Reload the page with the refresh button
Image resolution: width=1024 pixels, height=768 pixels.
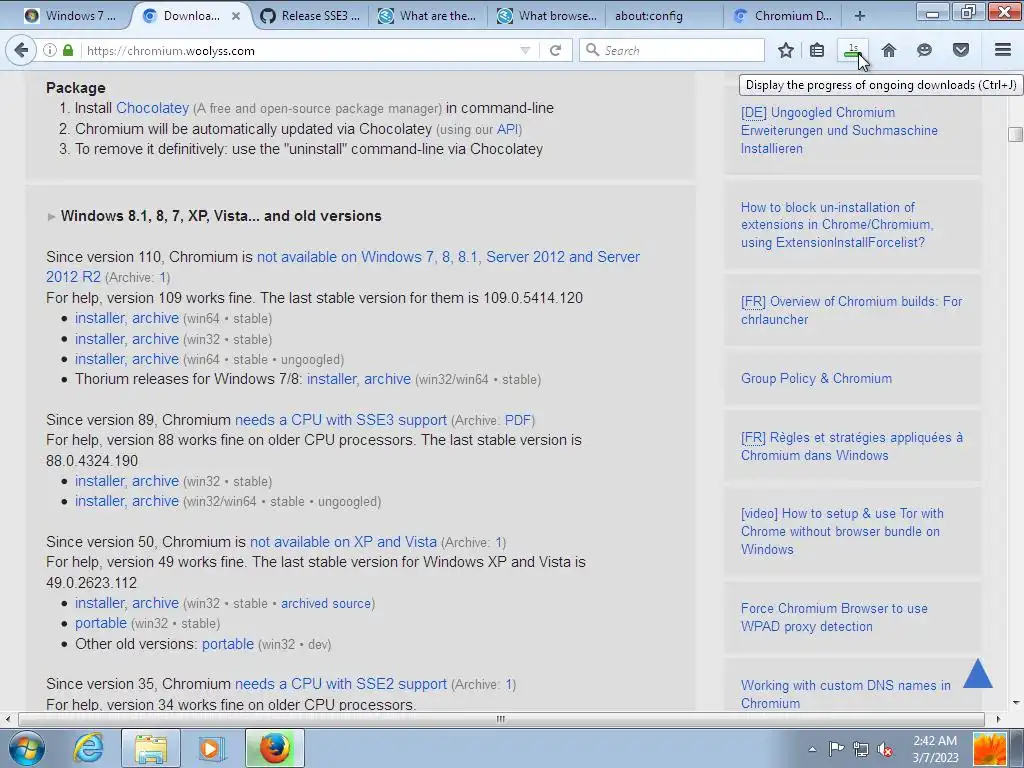click(555, 50)
